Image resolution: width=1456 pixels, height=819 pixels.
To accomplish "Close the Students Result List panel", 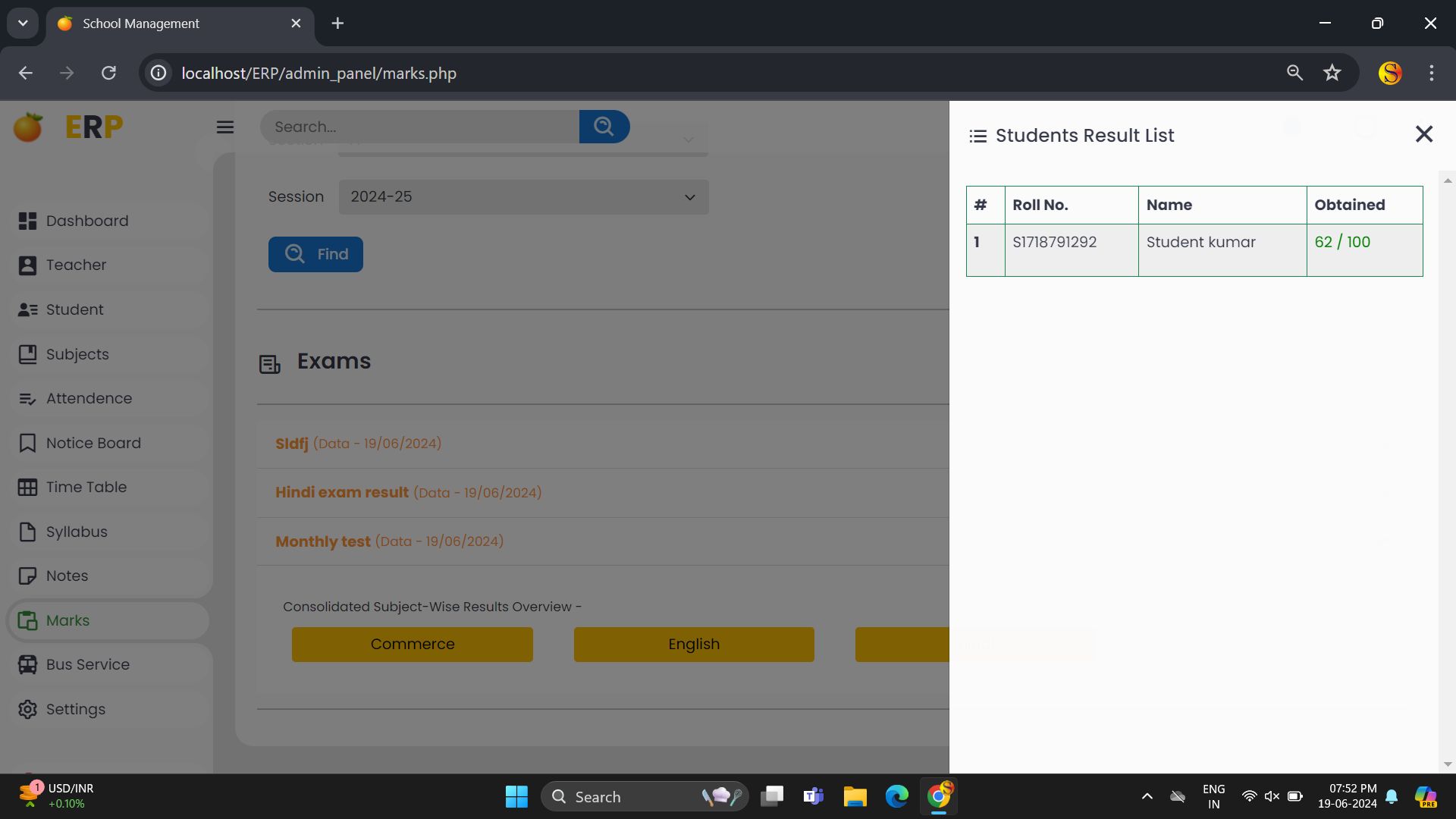I will click(1423, 134).
